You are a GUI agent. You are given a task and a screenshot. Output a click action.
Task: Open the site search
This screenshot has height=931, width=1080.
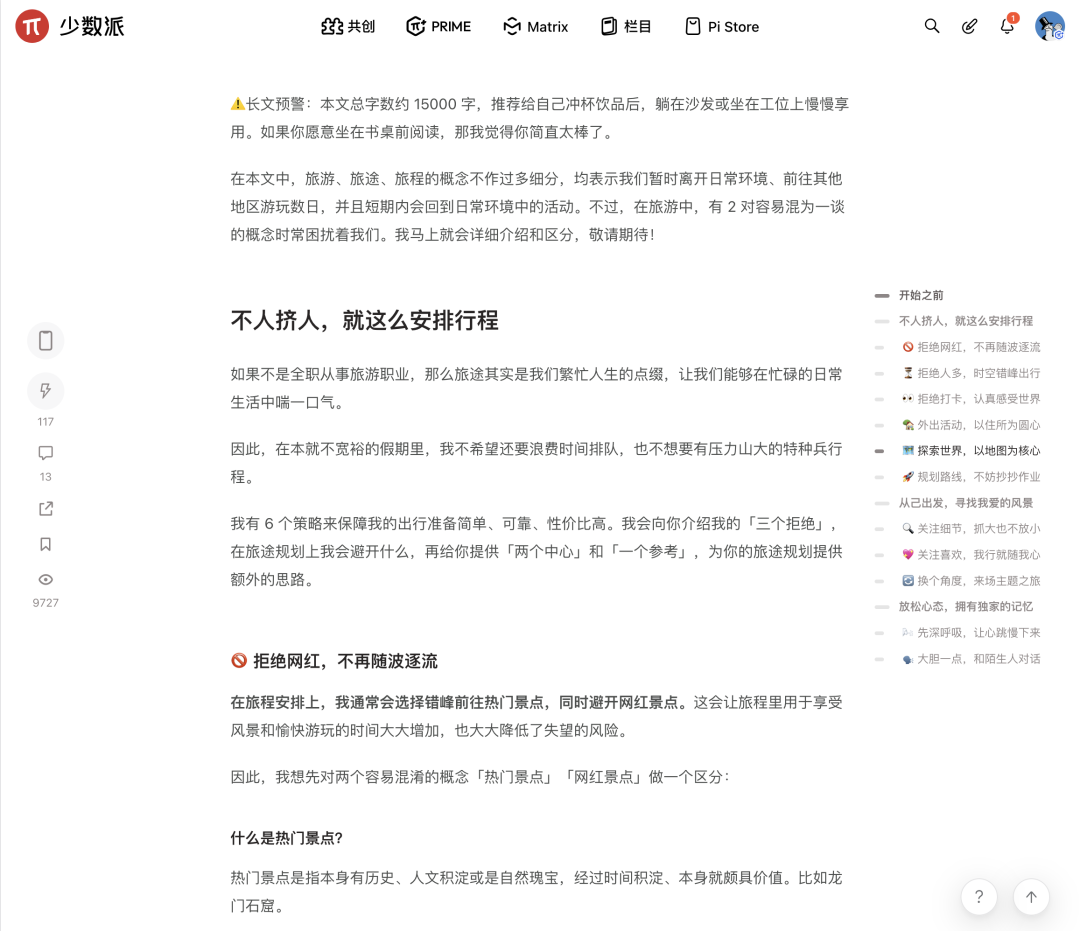(931, 26)
